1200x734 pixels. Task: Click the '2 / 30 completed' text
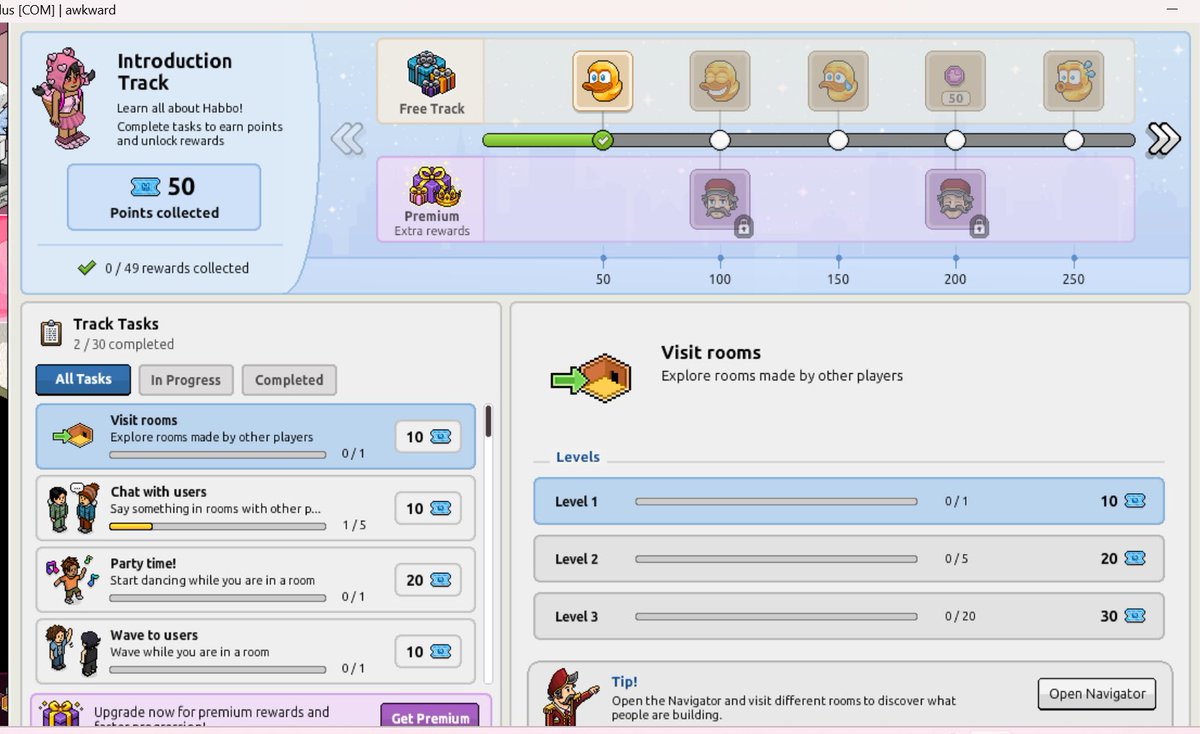123,344
